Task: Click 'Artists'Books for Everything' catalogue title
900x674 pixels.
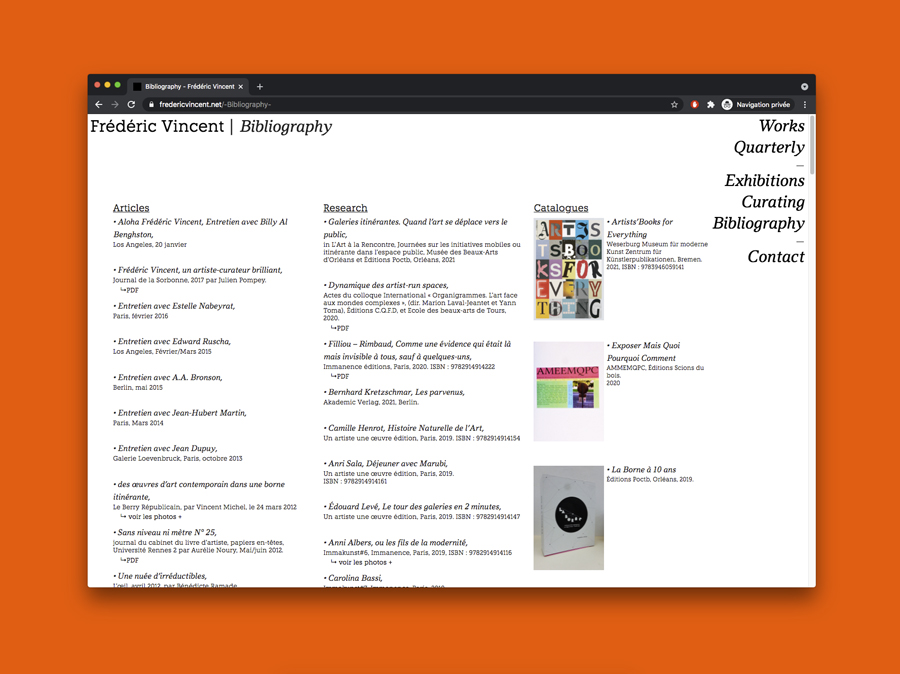Action: click(x=640, y=228)
